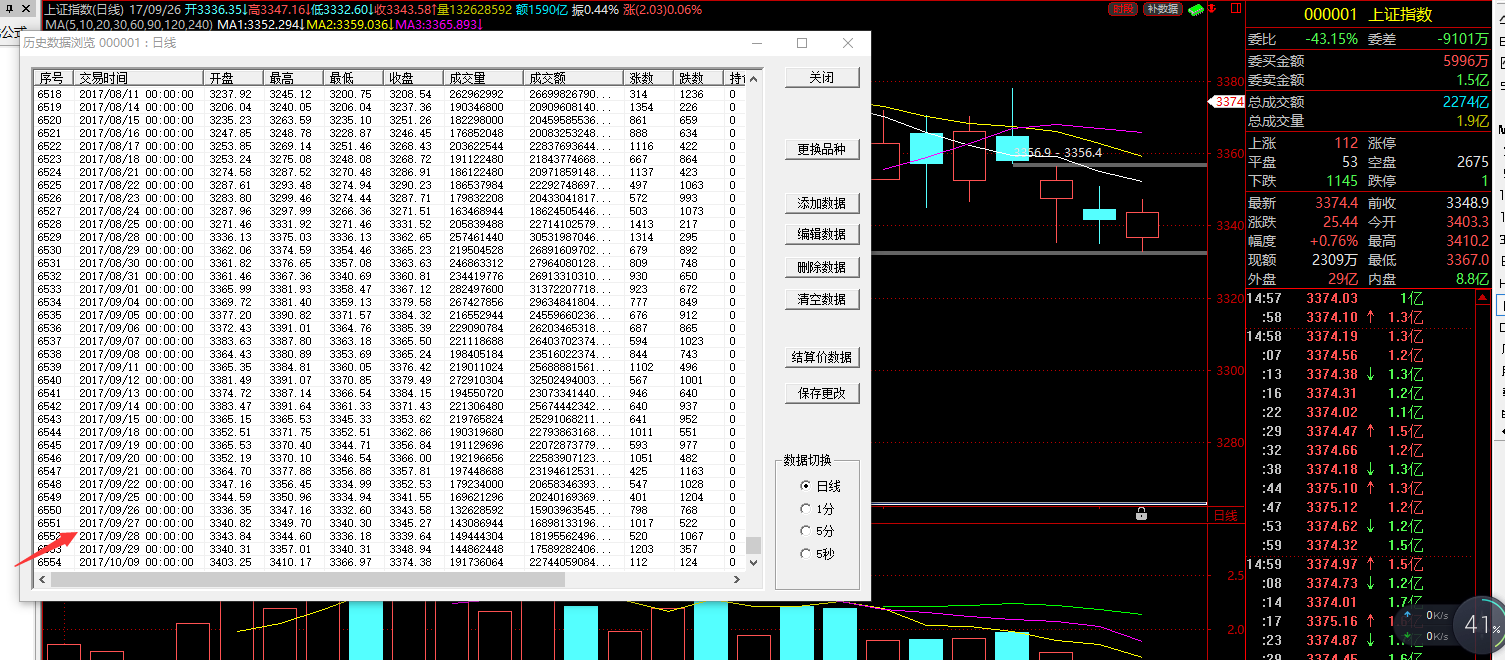Click the 3374 price marker on axis
Viewport: 1505px width, 660px height.
(1228, 102)
